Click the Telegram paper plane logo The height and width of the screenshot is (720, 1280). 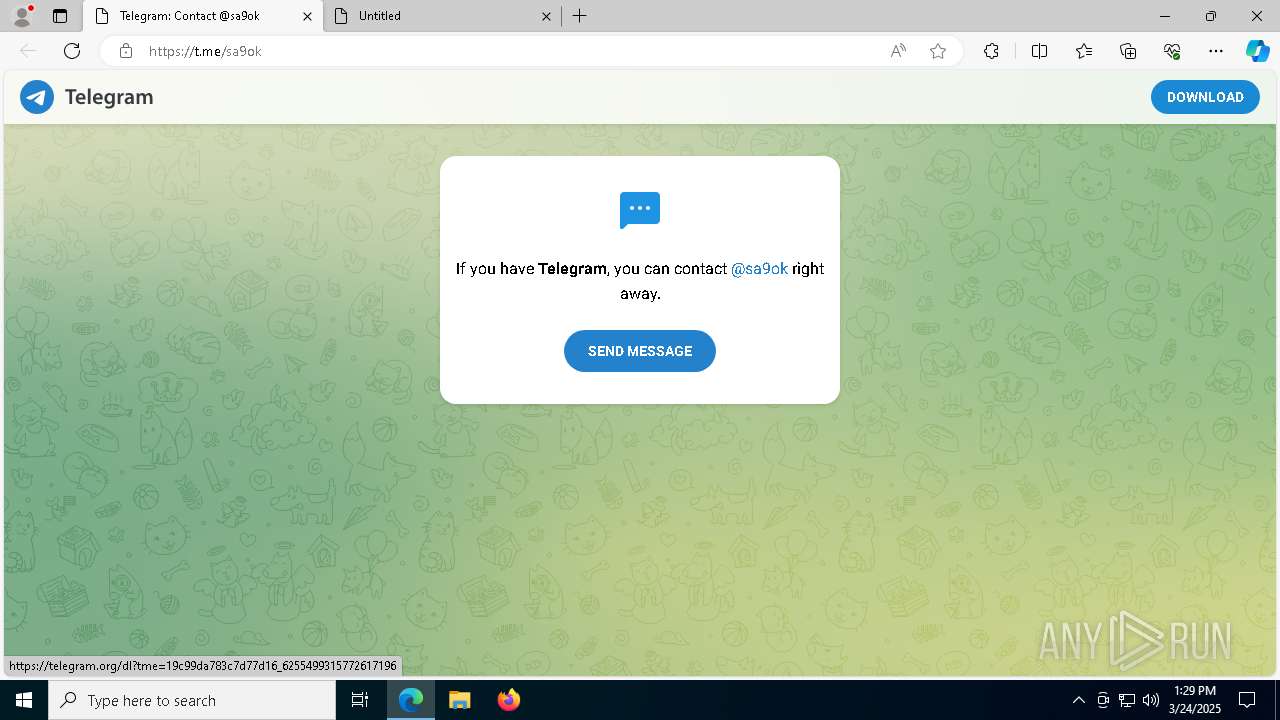37,97
